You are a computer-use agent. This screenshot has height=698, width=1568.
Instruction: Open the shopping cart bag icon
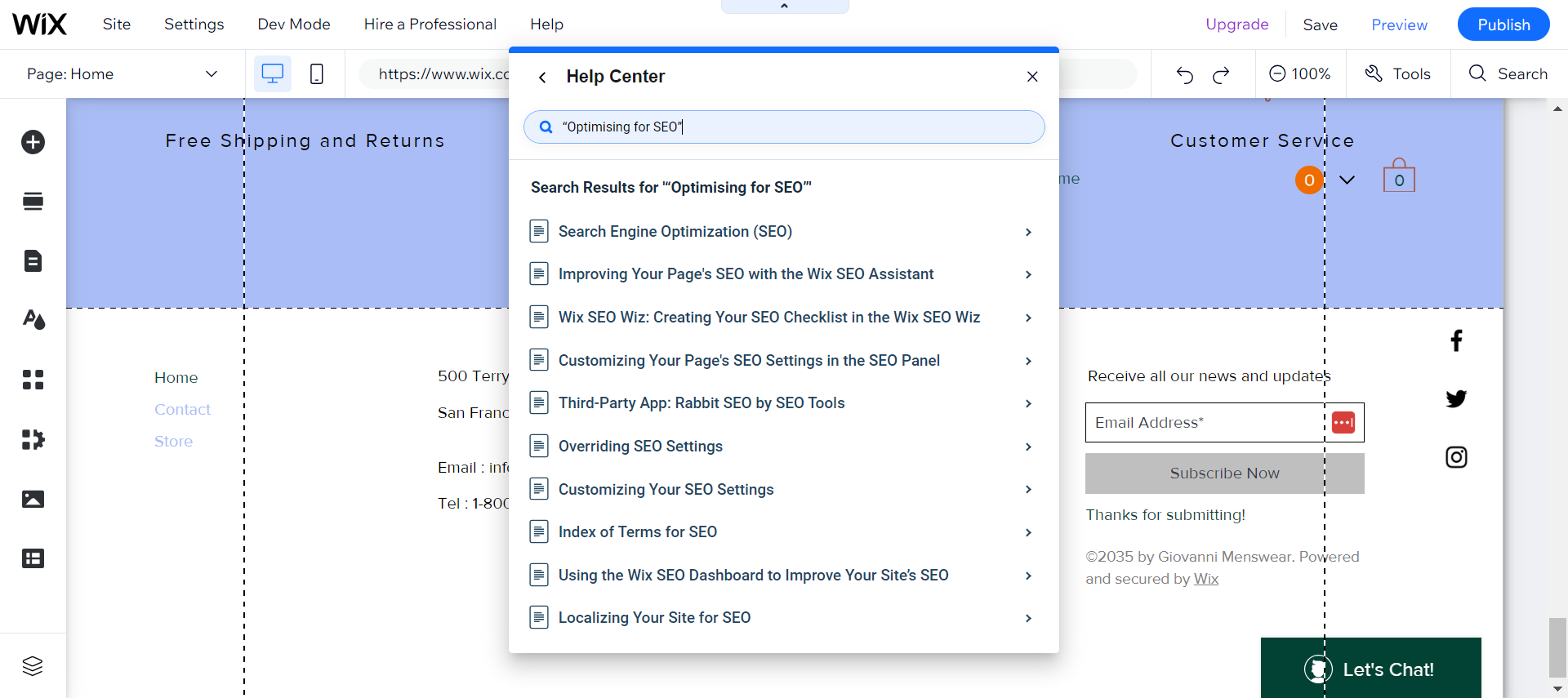(1399, 176)
